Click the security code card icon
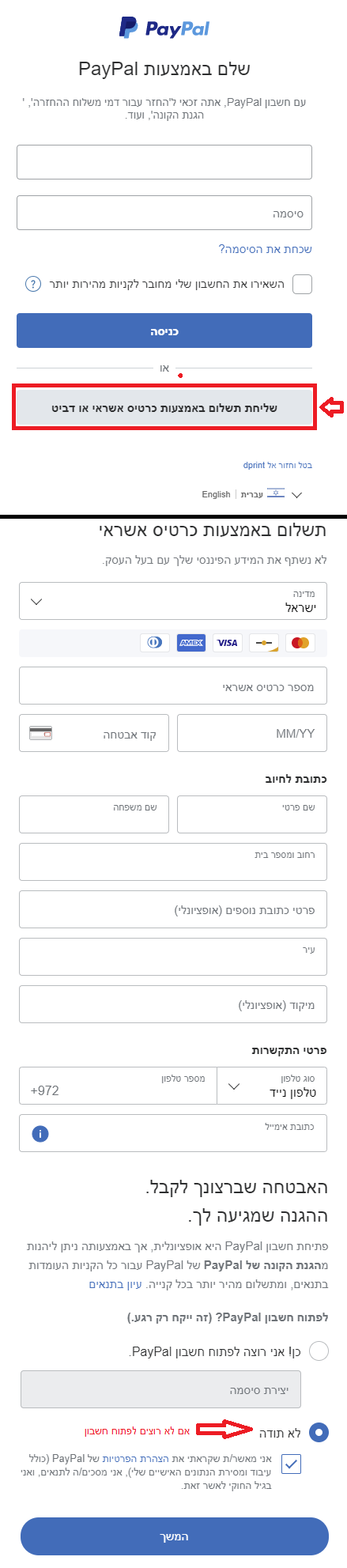Viewport: 347px width, 1568px height. tap(41, 733)
